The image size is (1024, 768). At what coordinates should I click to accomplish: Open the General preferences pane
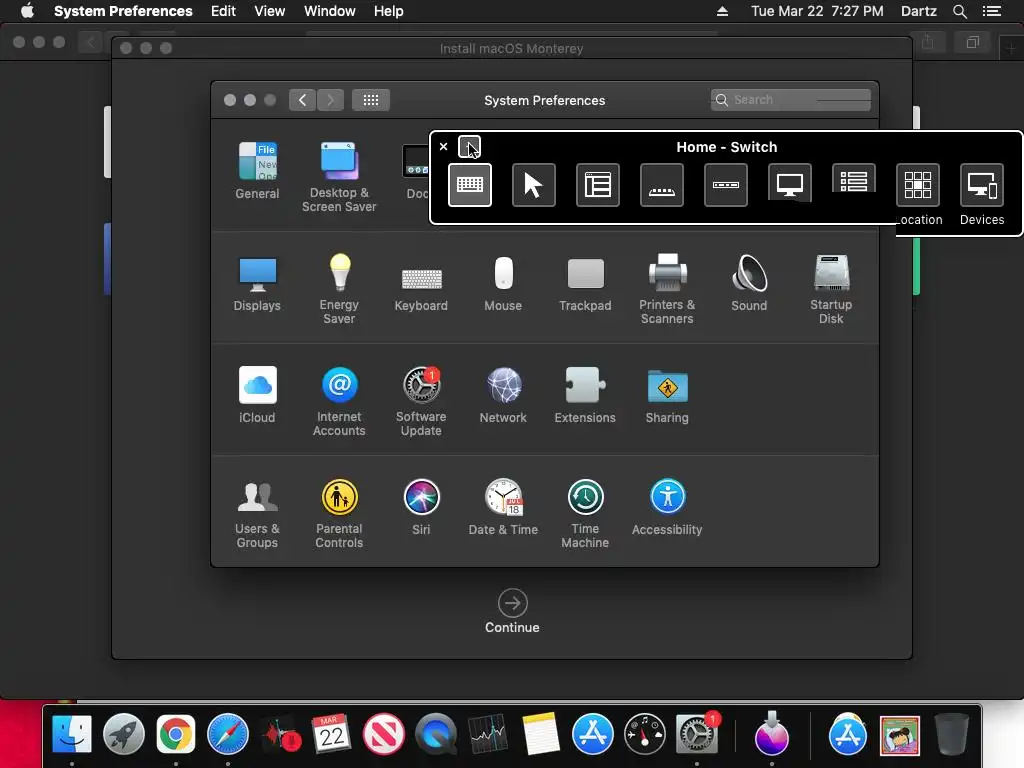(257, 170)
